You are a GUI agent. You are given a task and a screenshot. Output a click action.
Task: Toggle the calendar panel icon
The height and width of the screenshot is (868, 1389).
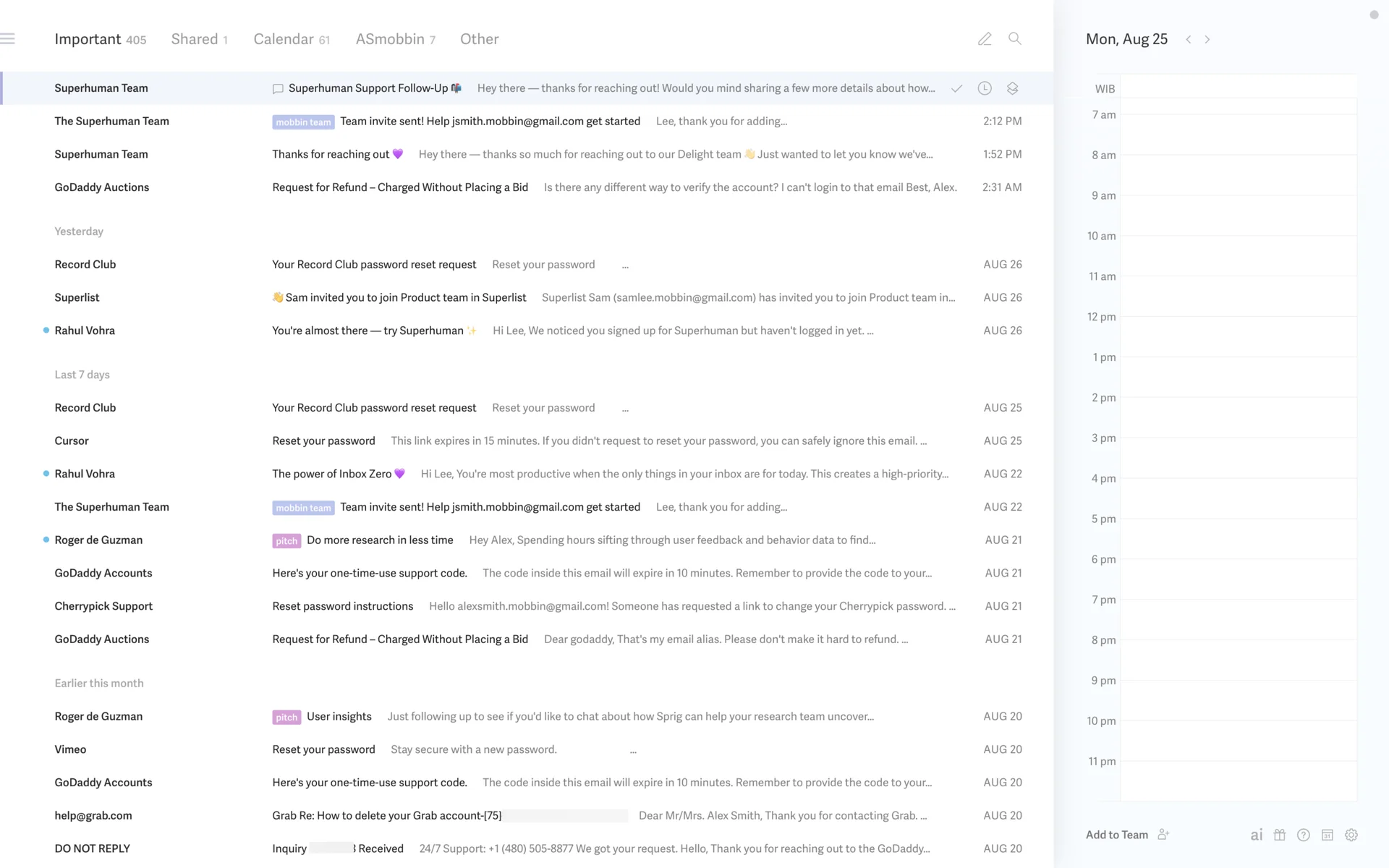pyautogui.click(x=1328, y=835)
